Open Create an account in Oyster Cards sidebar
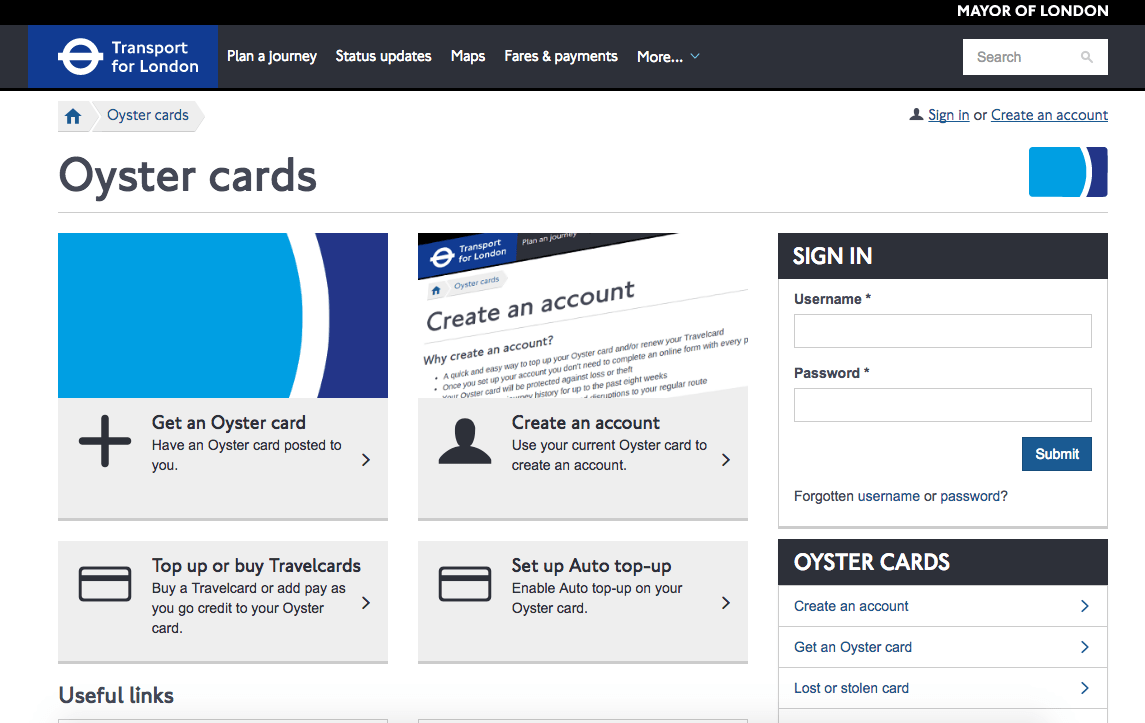1145x723 pixels. point(851,606)
